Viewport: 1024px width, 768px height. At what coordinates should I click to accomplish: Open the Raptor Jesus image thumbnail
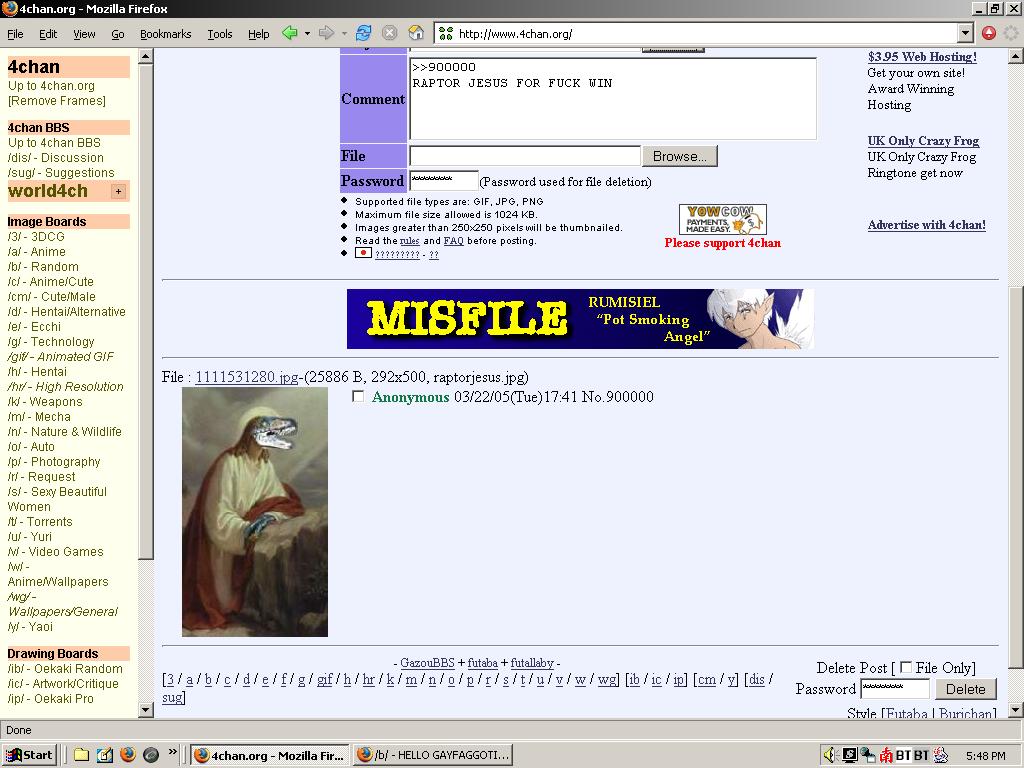pyautogui.click(x=255, y=512)
